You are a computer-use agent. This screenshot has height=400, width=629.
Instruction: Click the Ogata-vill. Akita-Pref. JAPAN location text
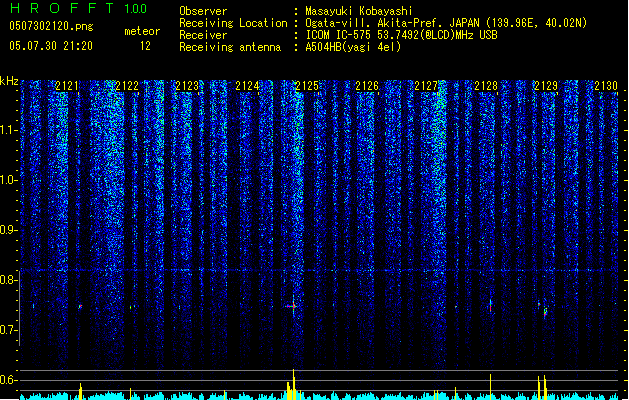(x=446, y=23)
